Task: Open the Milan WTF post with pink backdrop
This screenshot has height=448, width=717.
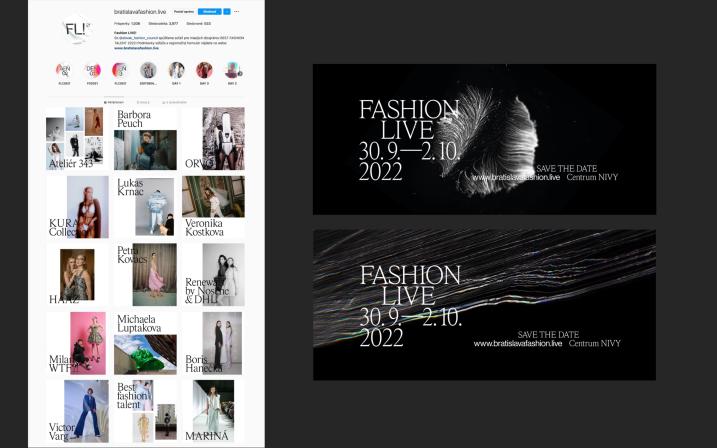Action: (x=77, y=343)
